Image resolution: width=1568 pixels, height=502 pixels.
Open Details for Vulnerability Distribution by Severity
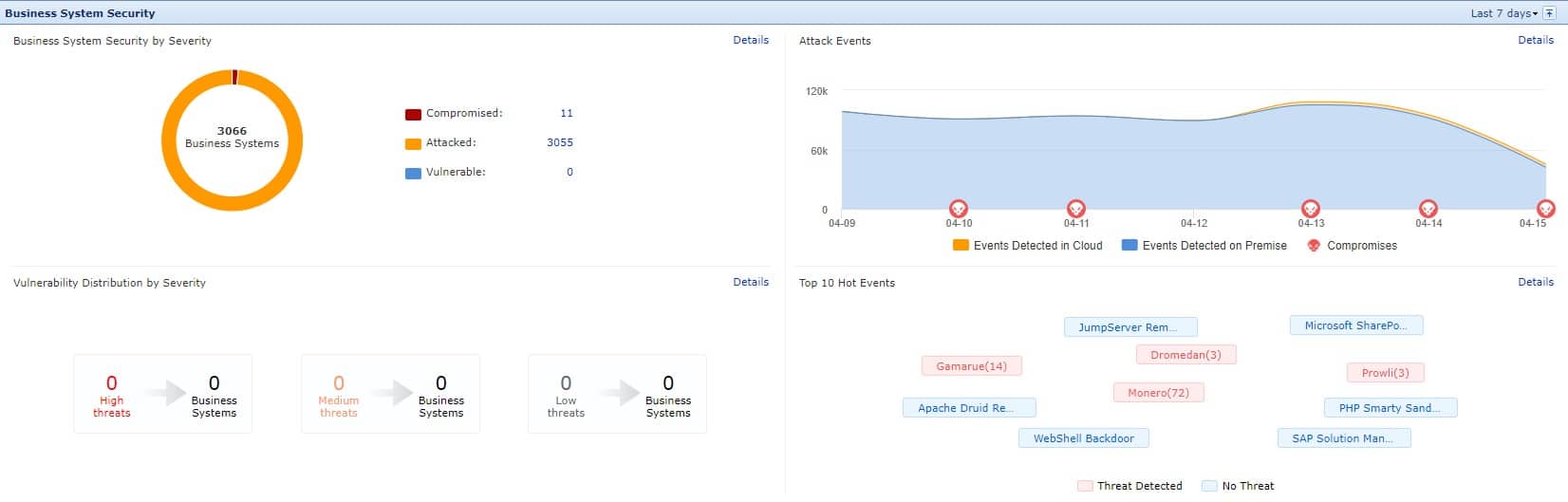(x=751, y=282)
